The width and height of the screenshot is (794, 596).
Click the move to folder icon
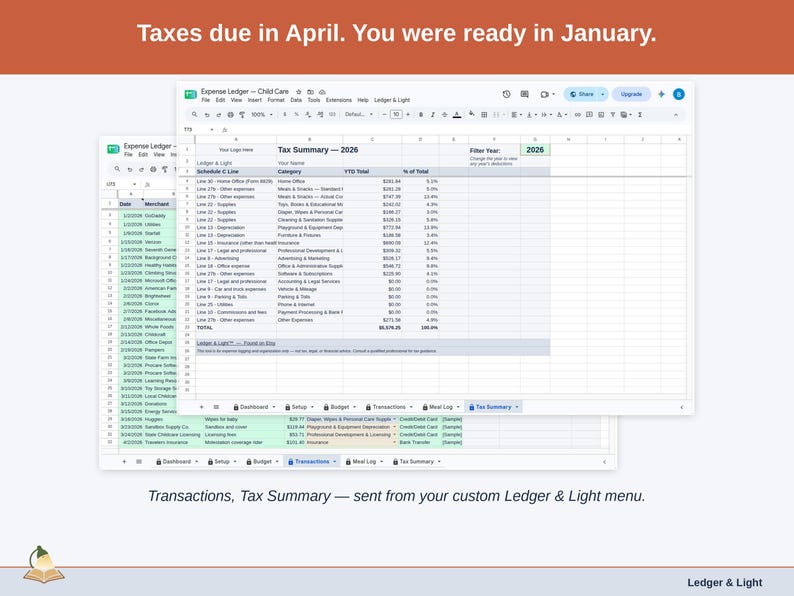pyautogui.click(x=310, y=92)
